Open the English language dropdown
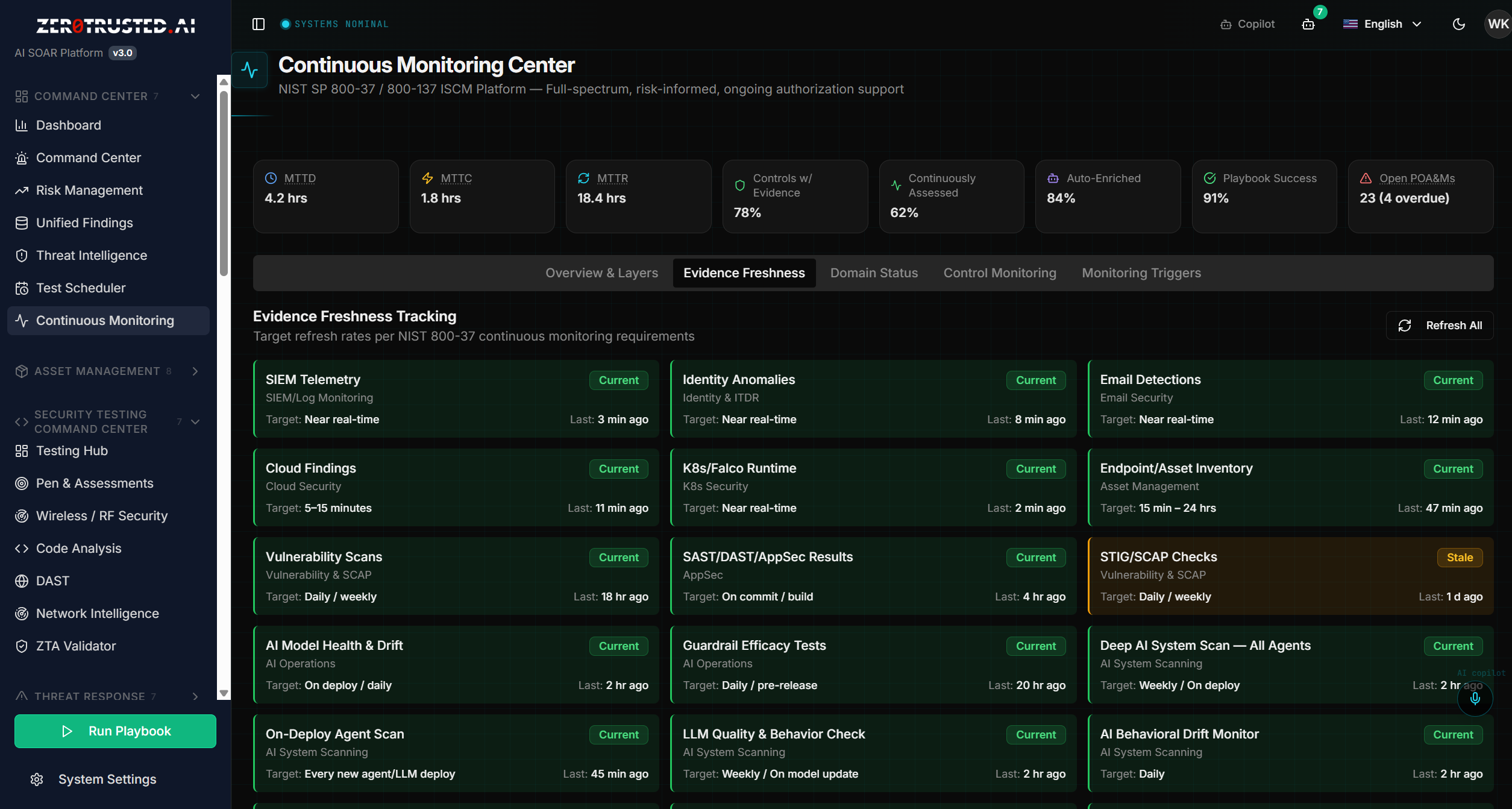 pyautogui.click(x=1382, y=24)
